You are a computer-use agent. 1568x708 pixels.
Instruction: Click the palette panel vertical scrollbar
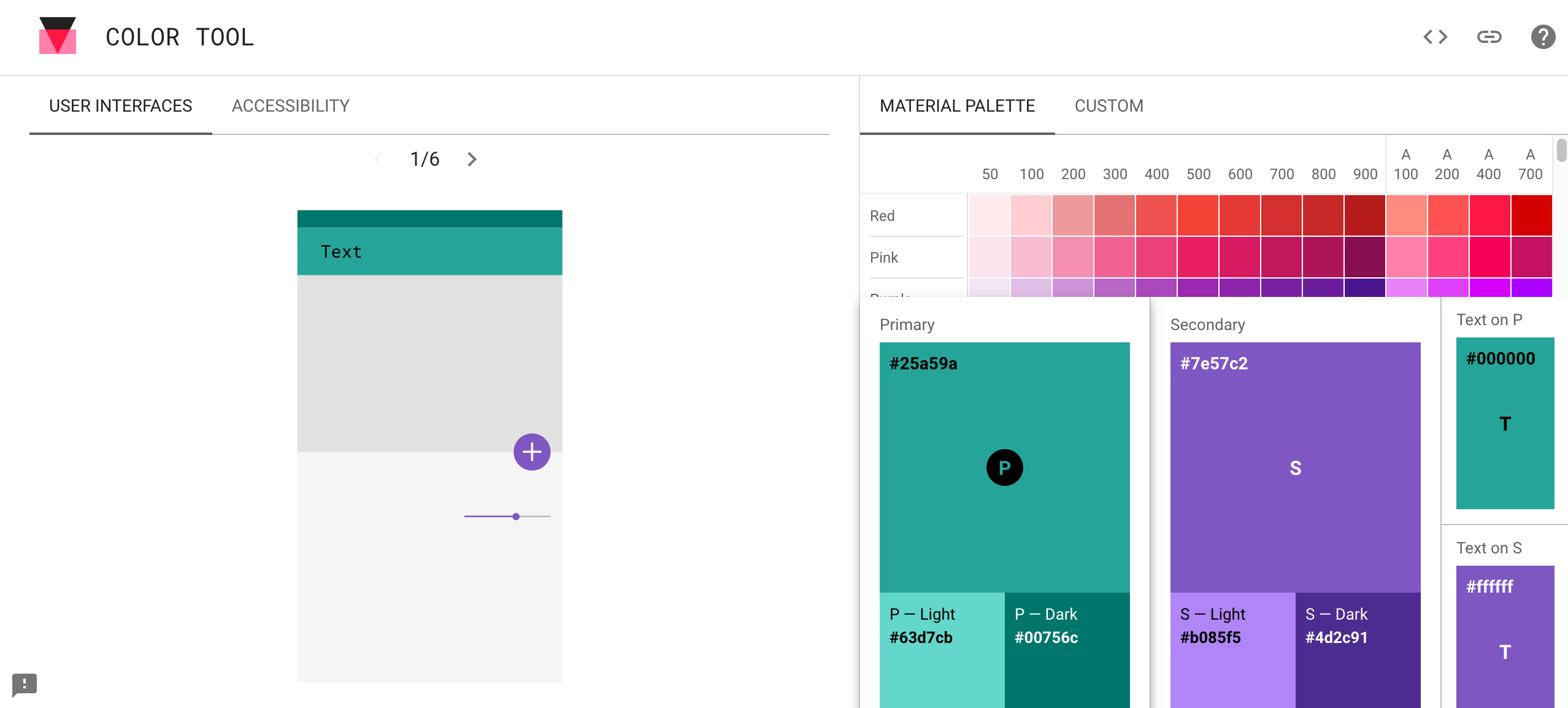click(1561, 151)
